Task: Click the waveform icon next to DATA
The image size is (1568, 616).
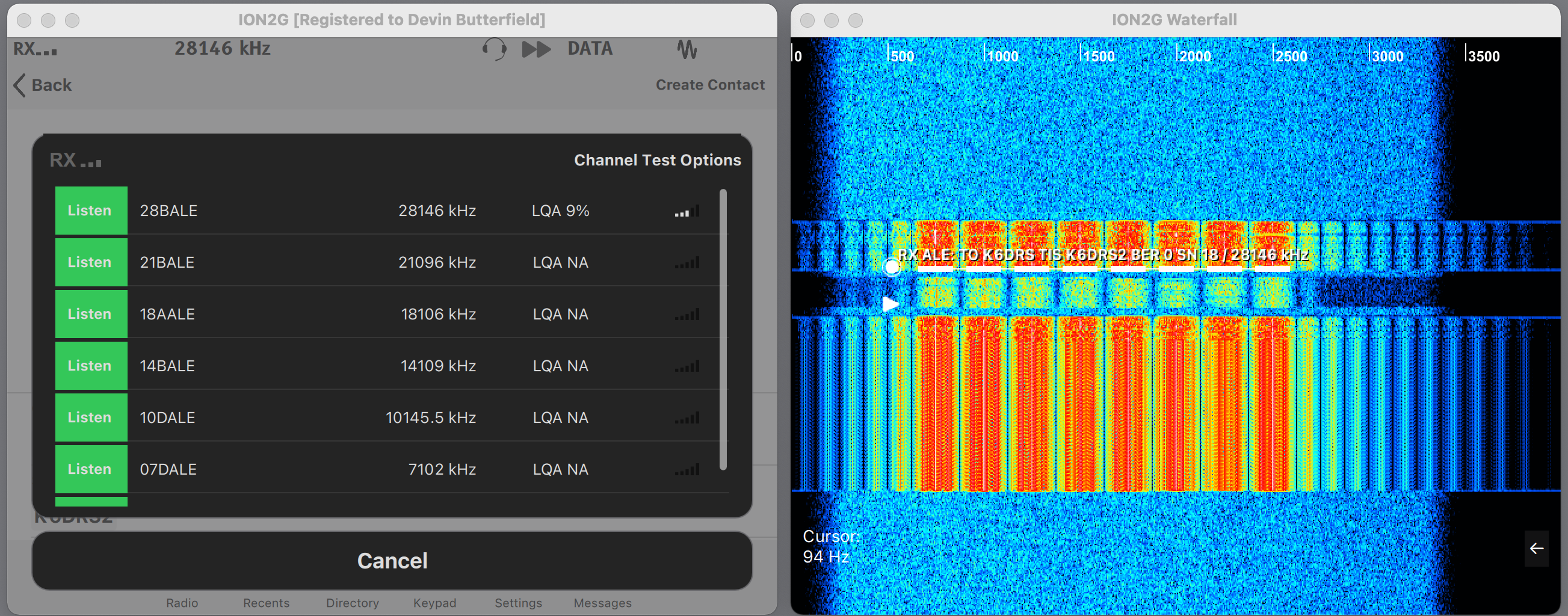Action: (687, 49)
